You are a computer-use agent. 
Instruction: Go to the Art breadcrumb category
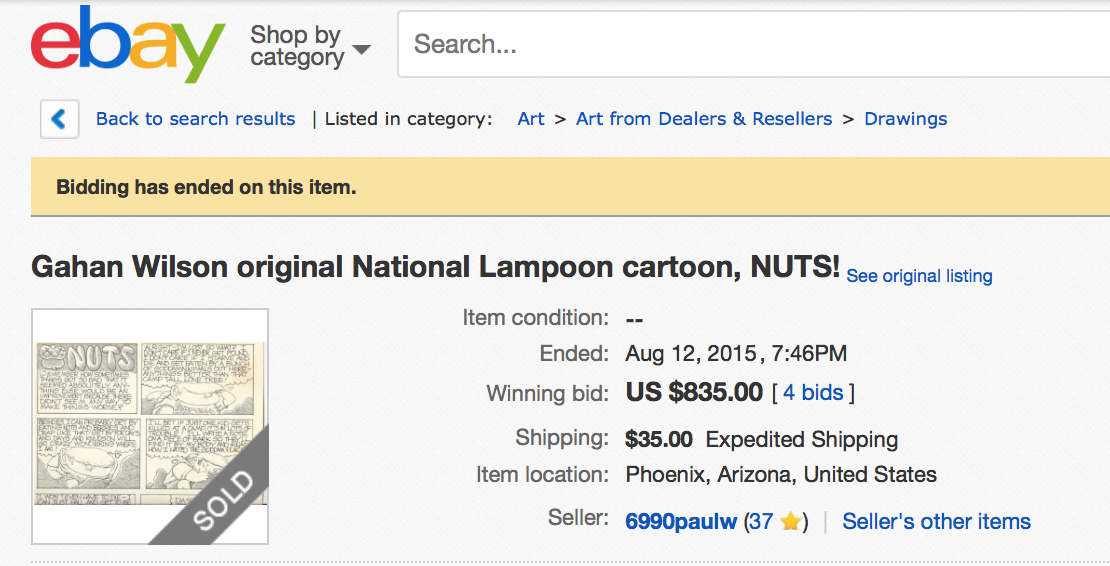tap(531, 119)
